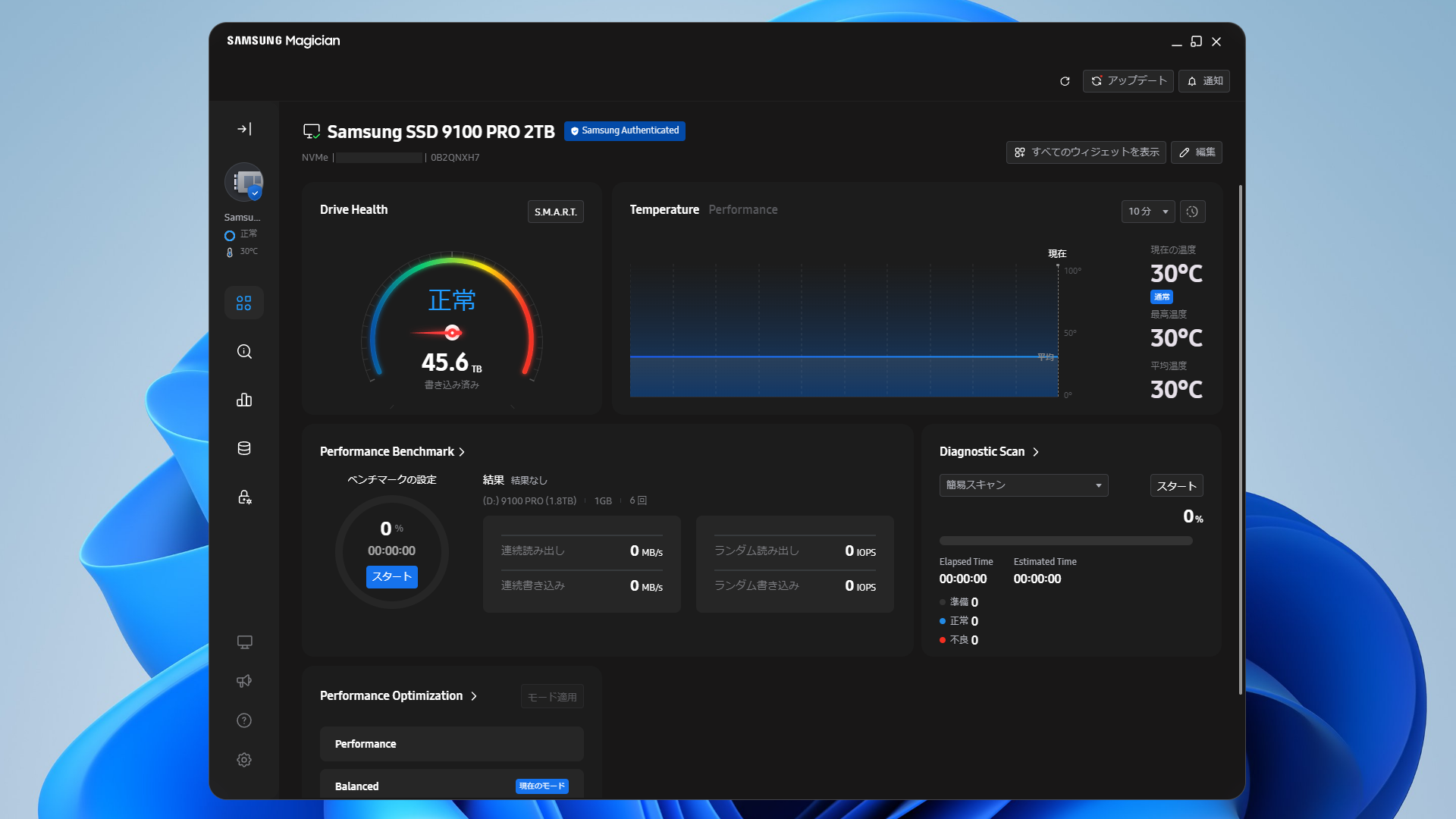The width and height of the screenshot is (1456, 819).
Task: Click the 現在のモード badge on Balanced
Action: pos(542,786)
